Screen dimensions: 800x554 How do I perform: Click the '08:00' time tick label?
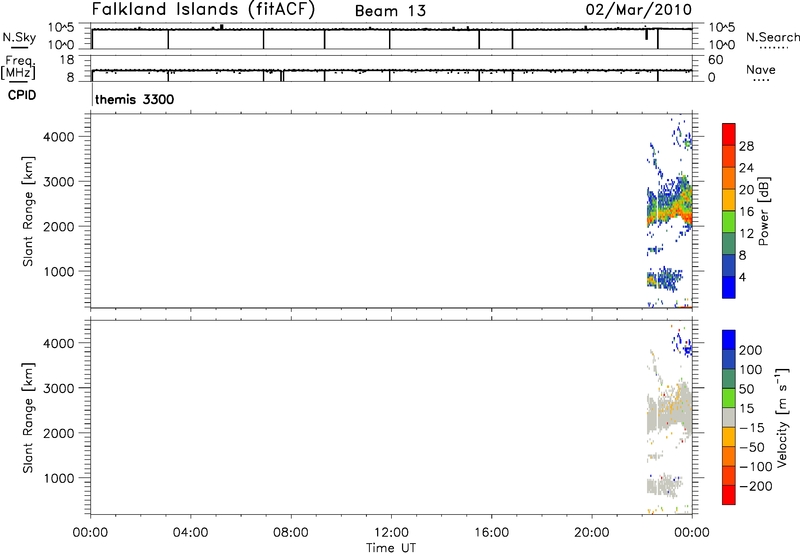(x=291, y=533)
